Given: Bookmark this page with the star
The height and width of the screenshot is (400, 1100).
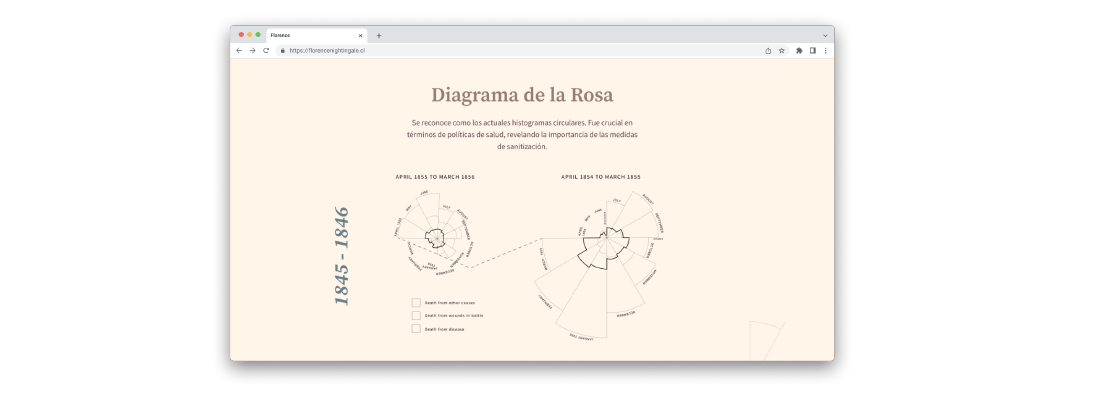Looking at the screenshot, I should pos(782,50).
